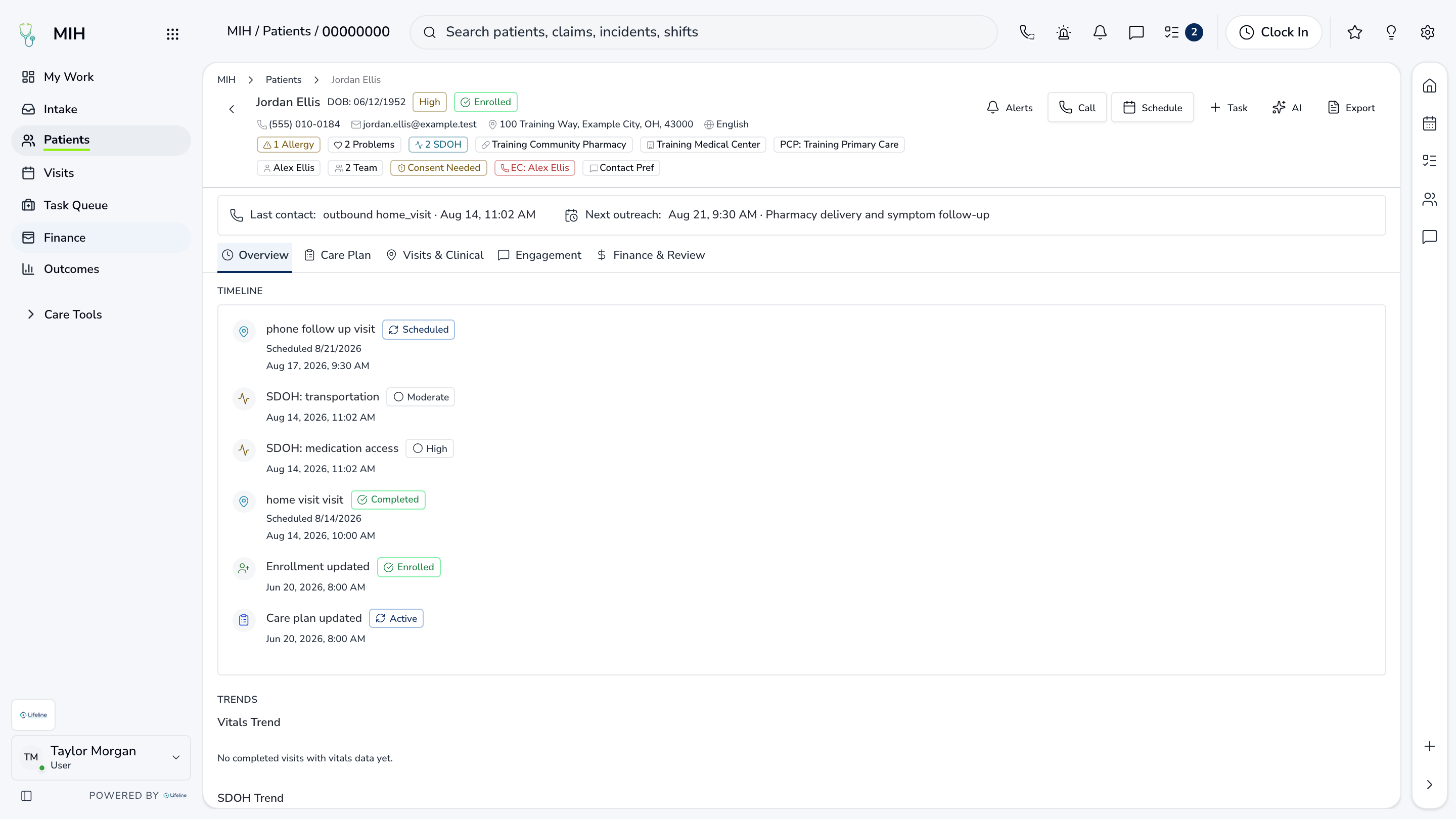Open the chat icon in right rail
The image size is (1456, 819).
[1429, 236]
